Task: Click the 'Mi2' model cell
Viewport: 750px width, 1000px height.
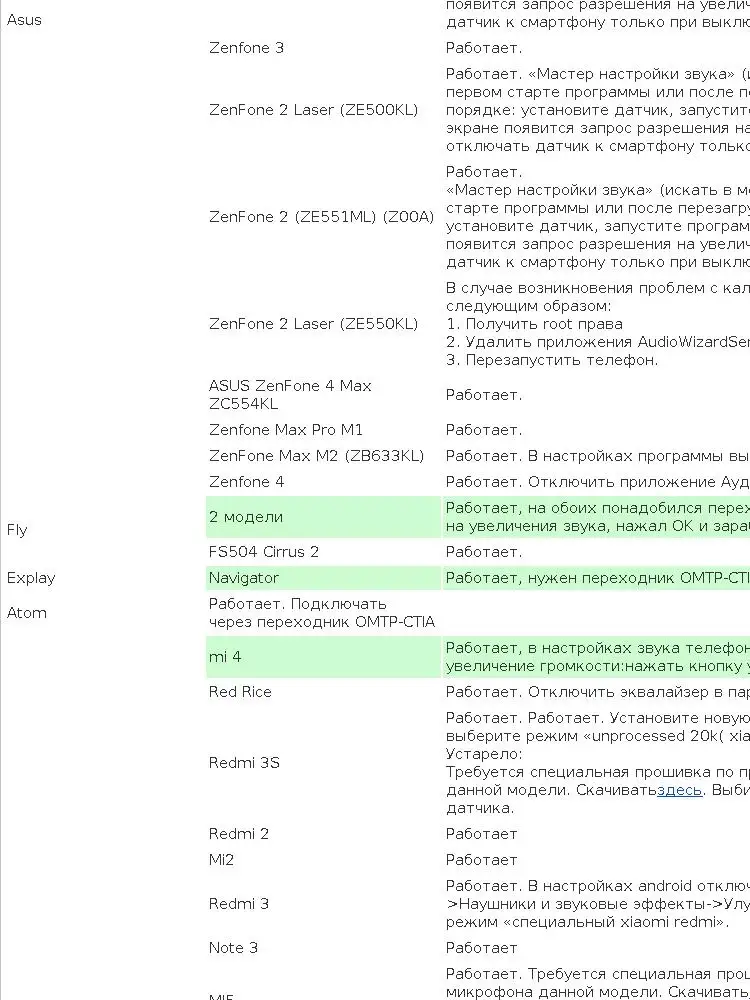Action: 221,860
